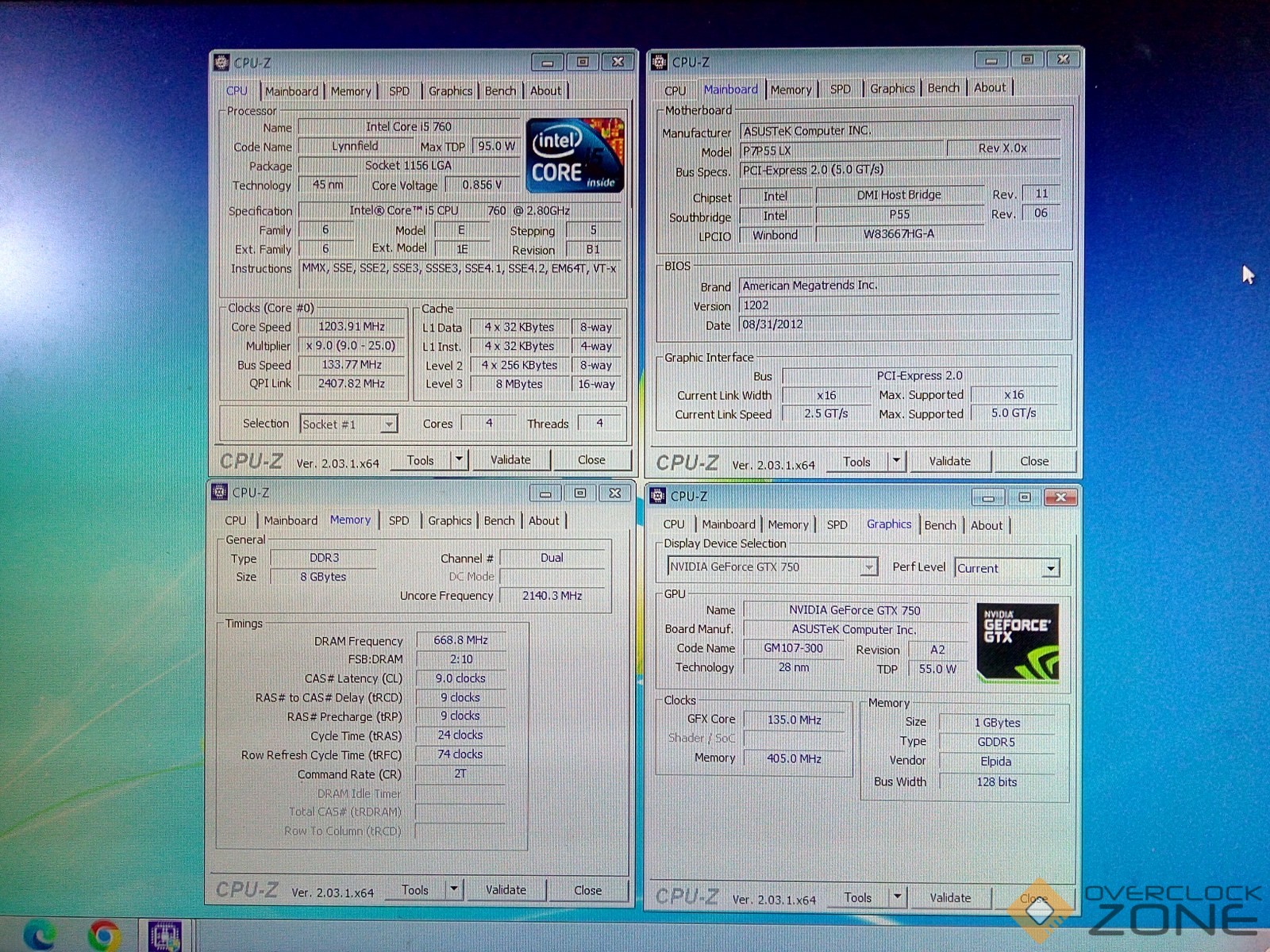This screenshot has width=1270, height=952.
Task: Click Validate button in the Mainboard window
Action: tap(949, 461)
